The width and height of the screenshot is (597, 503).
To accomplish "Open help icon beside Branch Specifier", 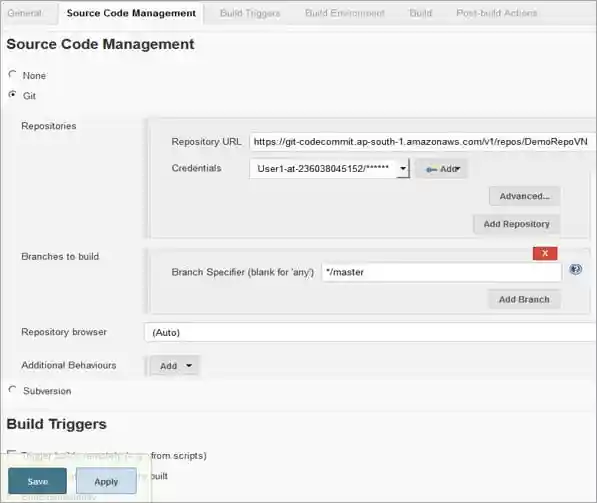I will (575, 270).
